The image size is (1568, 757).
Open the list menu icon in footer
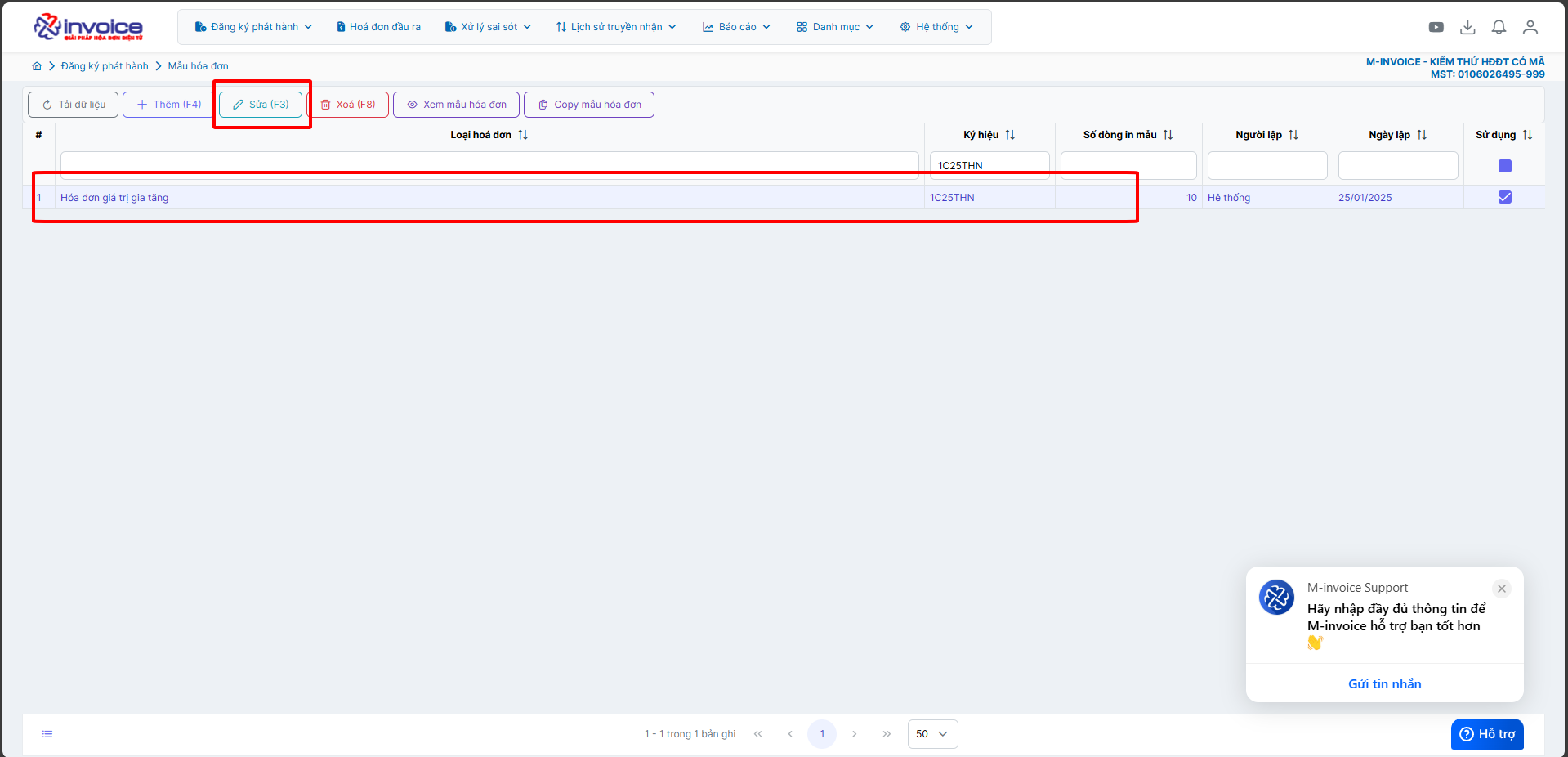47,734
